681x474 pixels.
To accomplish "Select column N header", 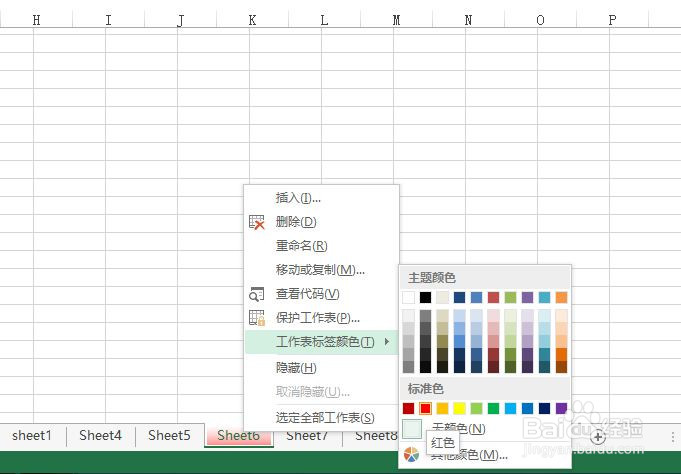I will [x=468, y=20].
